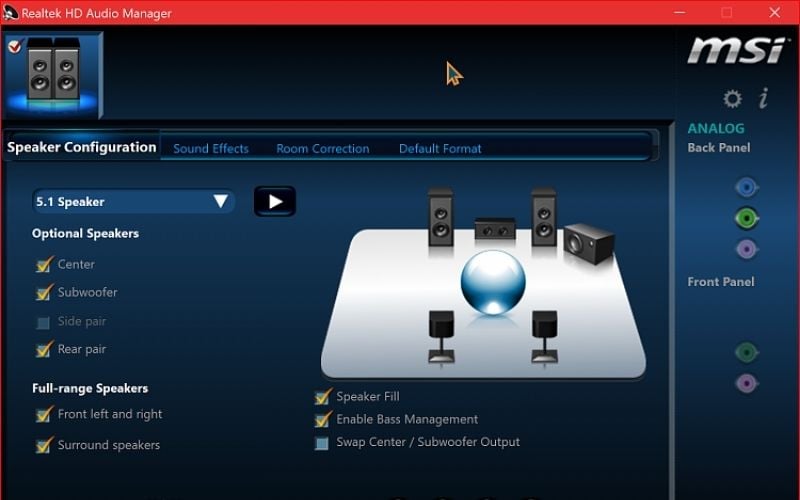Screen dimensions: 800x500
Task: Click the Optional Speakers heading
Action: point(85,233)
